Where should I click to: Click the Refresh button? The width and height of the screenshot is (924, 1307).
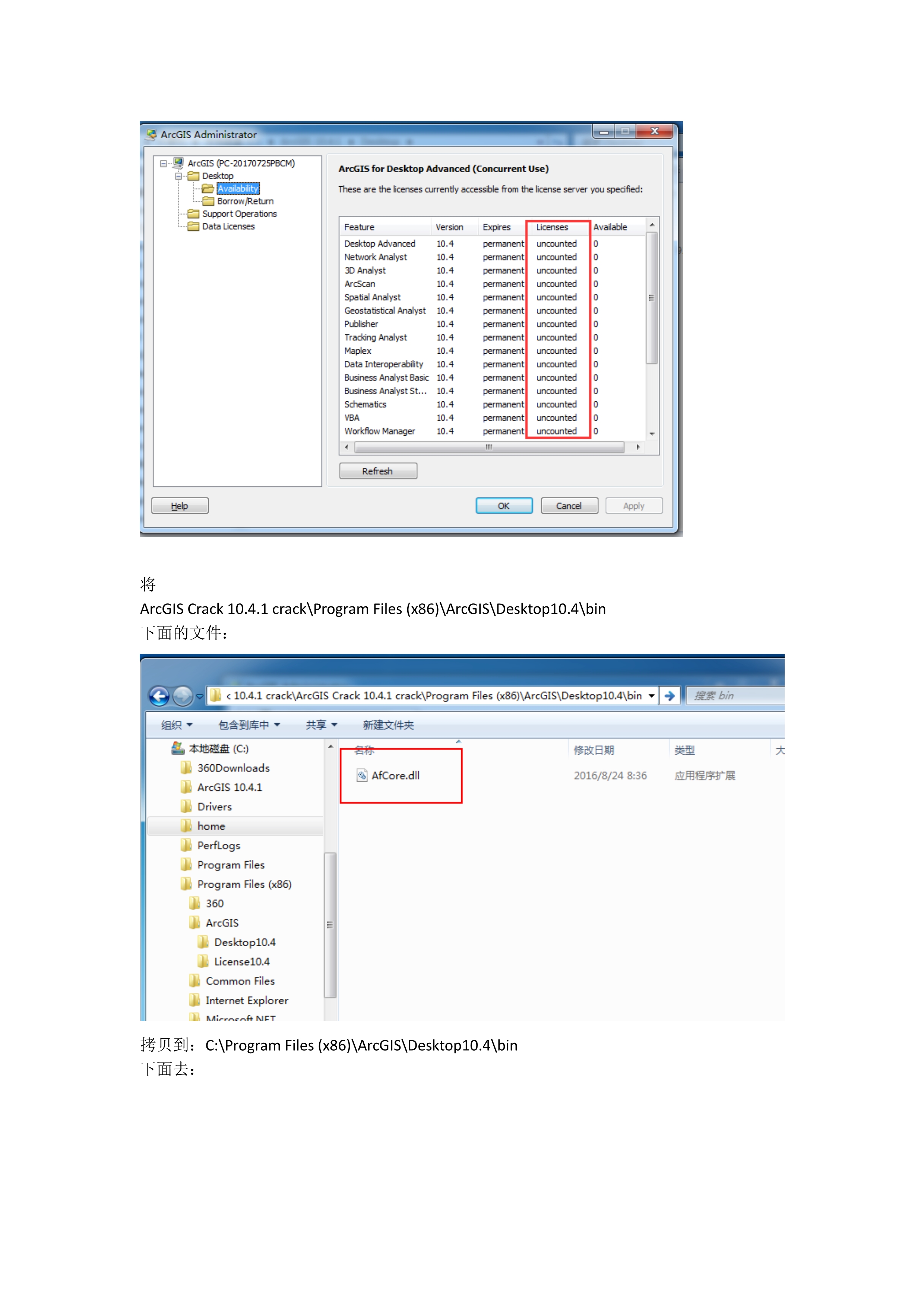[378, 471]
